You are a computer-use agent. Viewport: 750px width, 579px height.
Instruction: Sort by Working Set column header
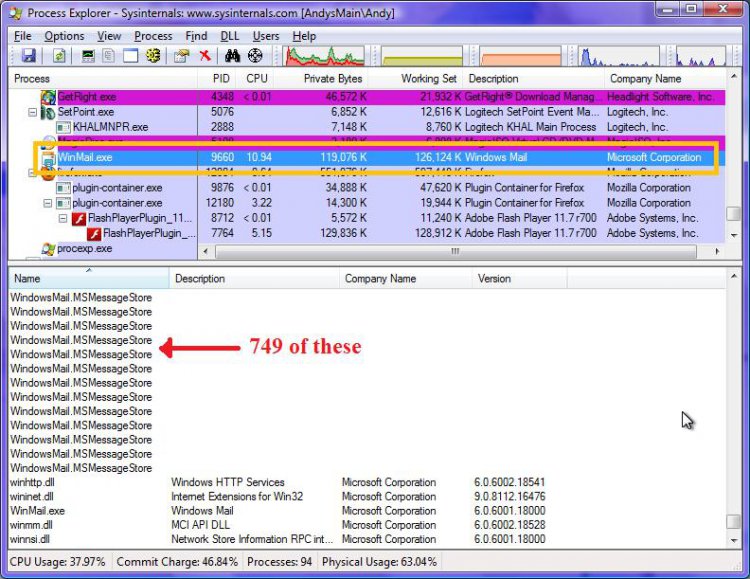pos(416,78)
